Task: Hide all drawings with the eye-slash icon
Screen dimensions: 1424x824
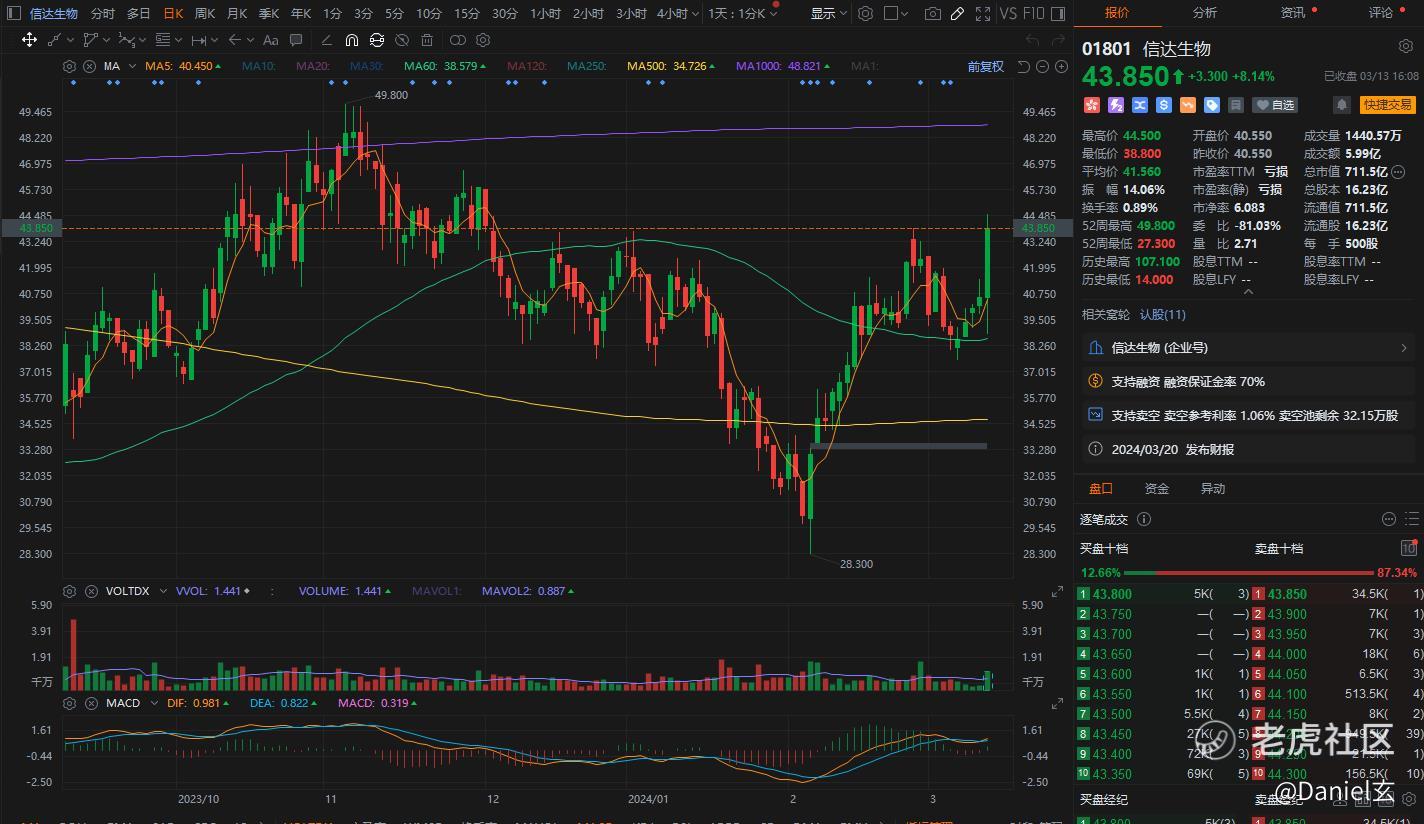Action: pos(401,40)
